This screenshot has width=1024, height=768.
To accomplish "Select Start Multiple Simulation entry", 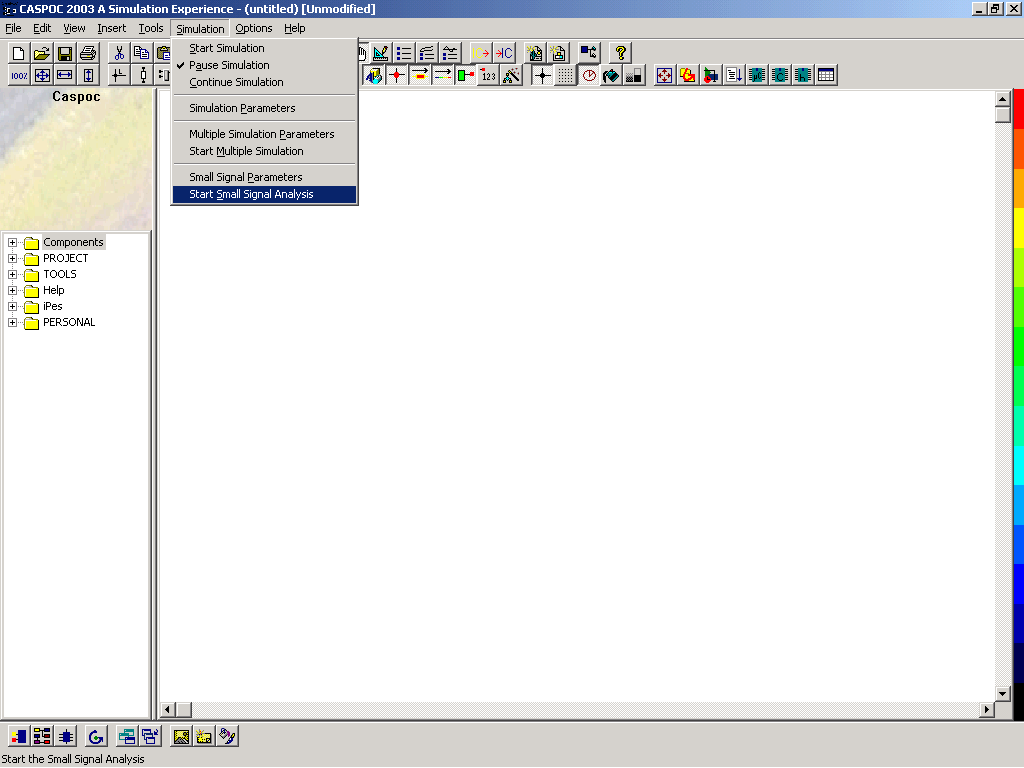I will 264,151.
